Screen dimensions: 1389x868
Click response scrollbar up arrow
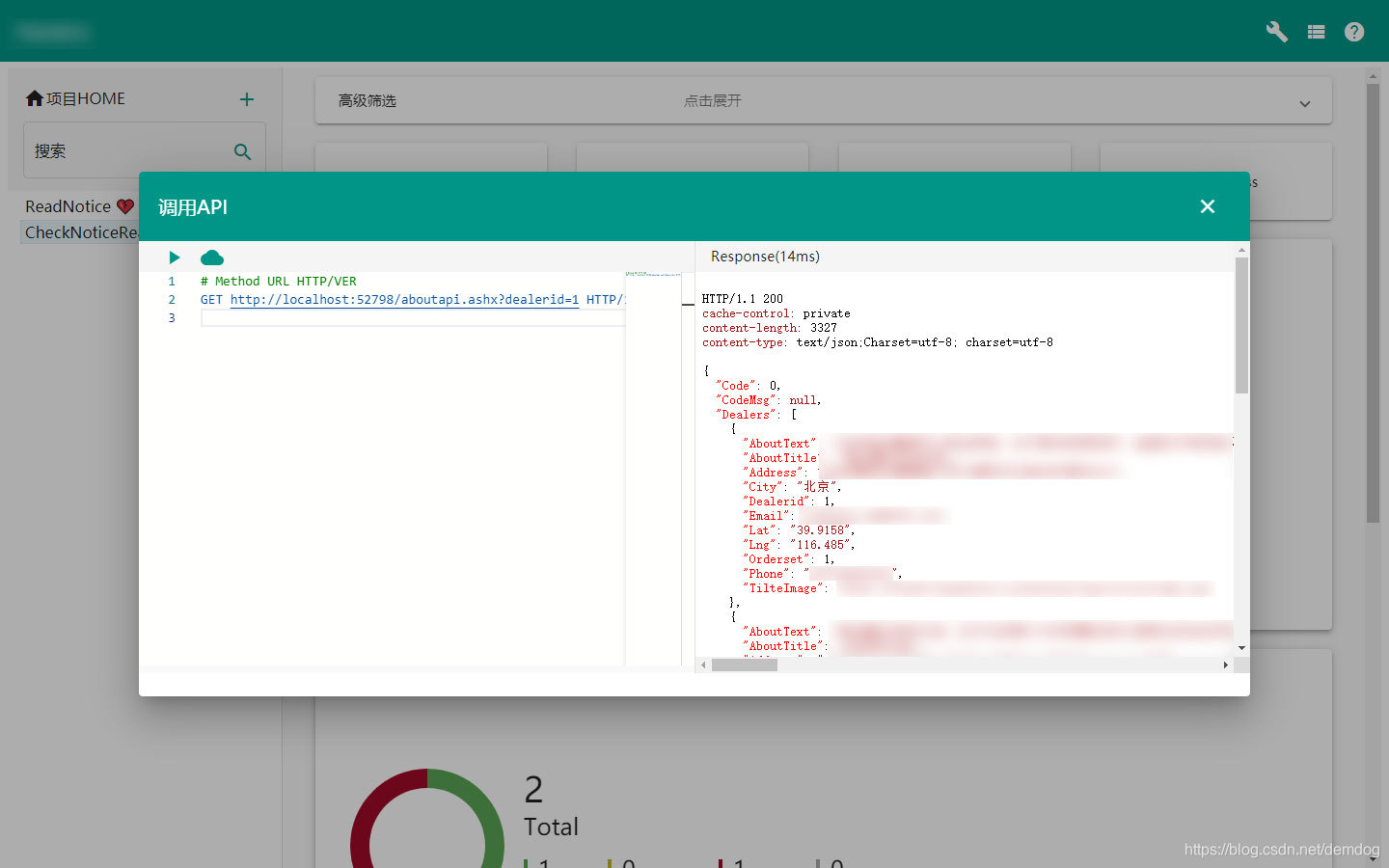(x=1241, y=250)
